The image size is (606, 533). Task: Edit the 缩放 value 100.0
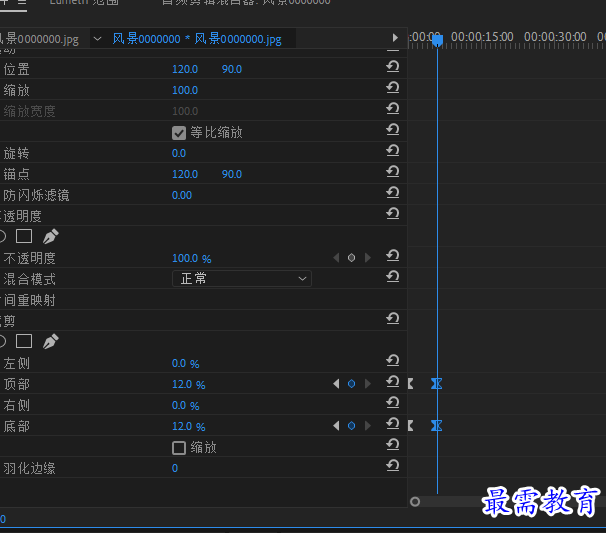[185, 90]
